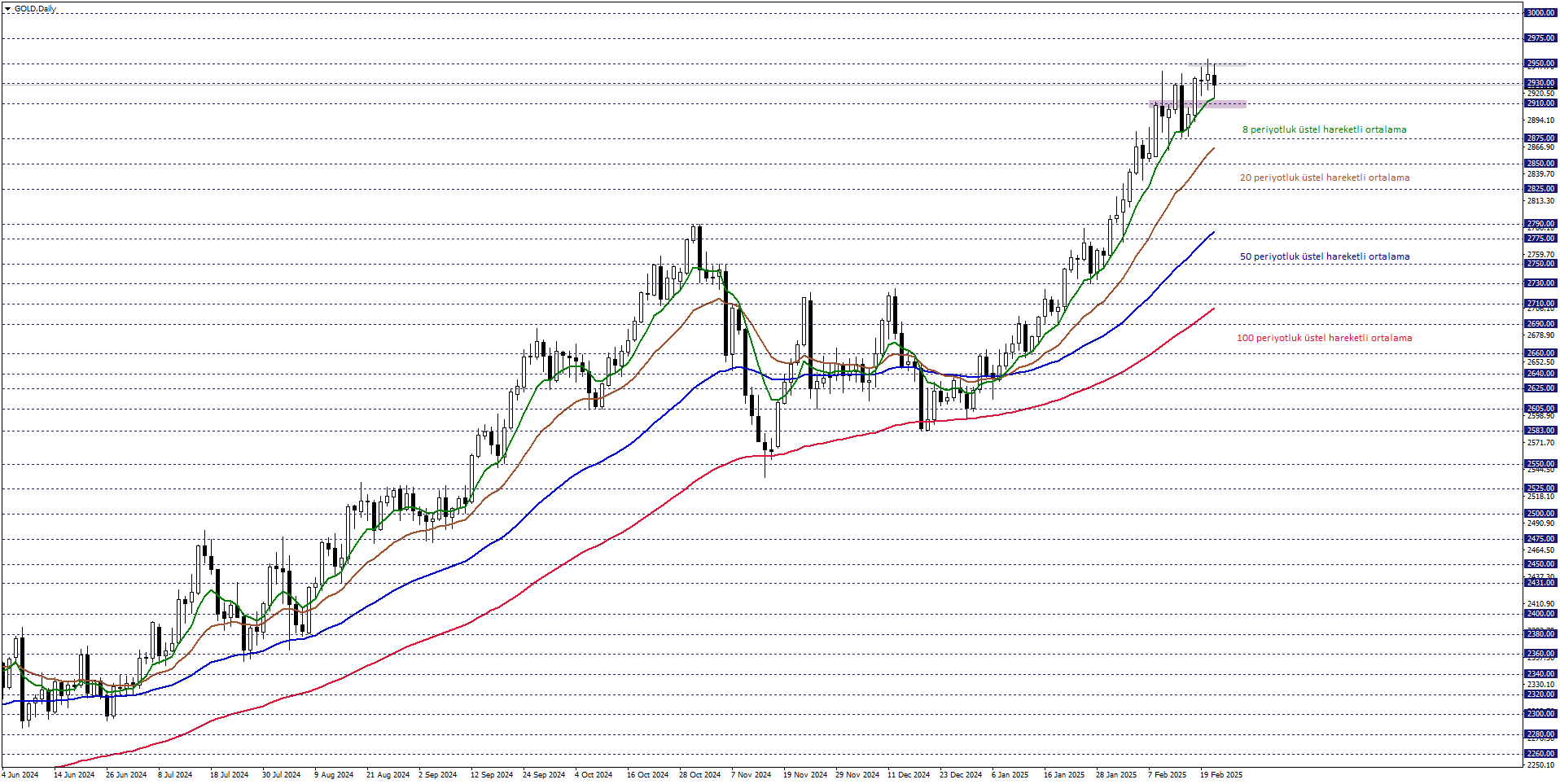The image size is (1560, 784).
Task: Click the 2875.00 price level label
Action: 1540,138
